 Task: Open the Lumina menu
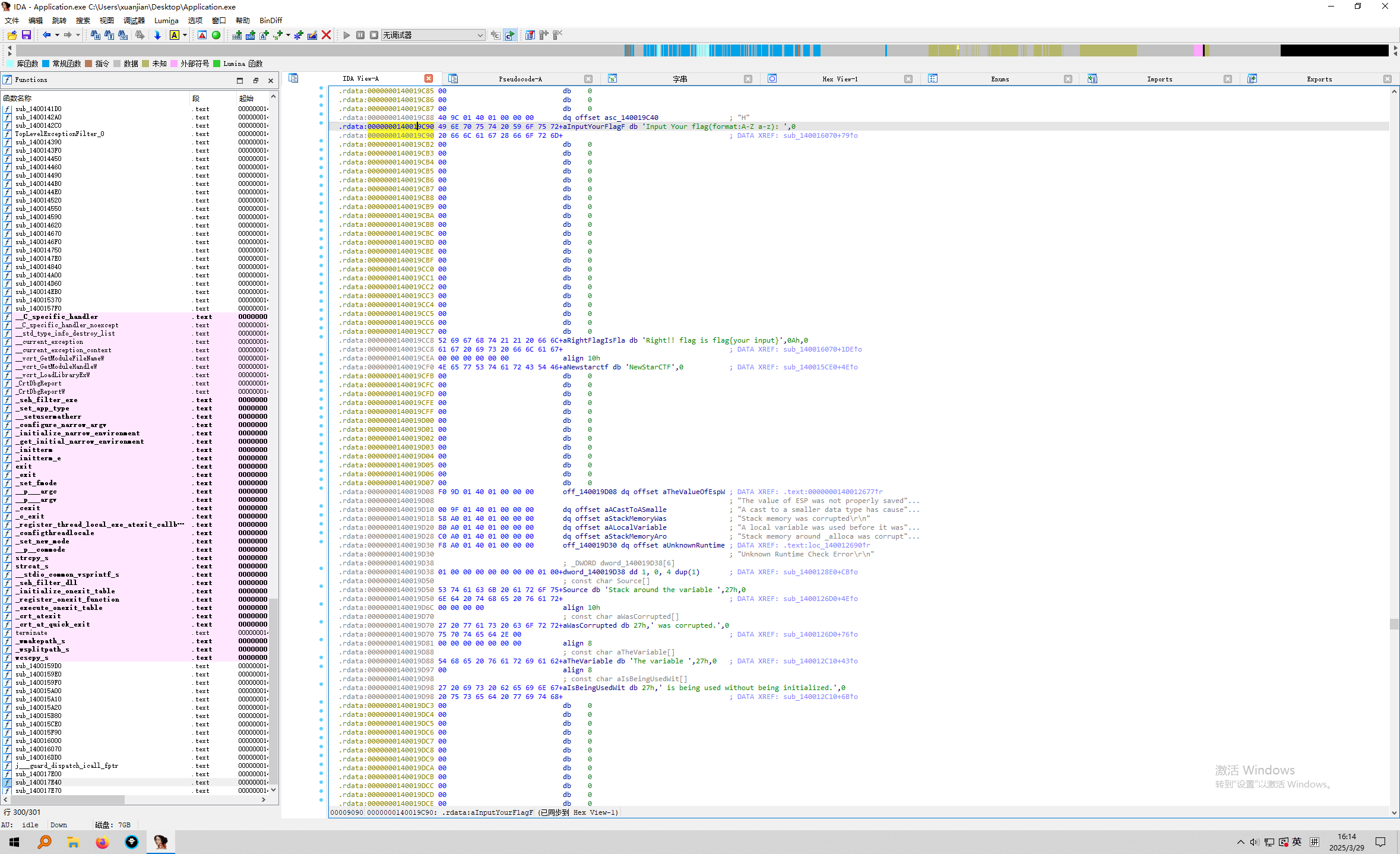[x=166, y=20]
